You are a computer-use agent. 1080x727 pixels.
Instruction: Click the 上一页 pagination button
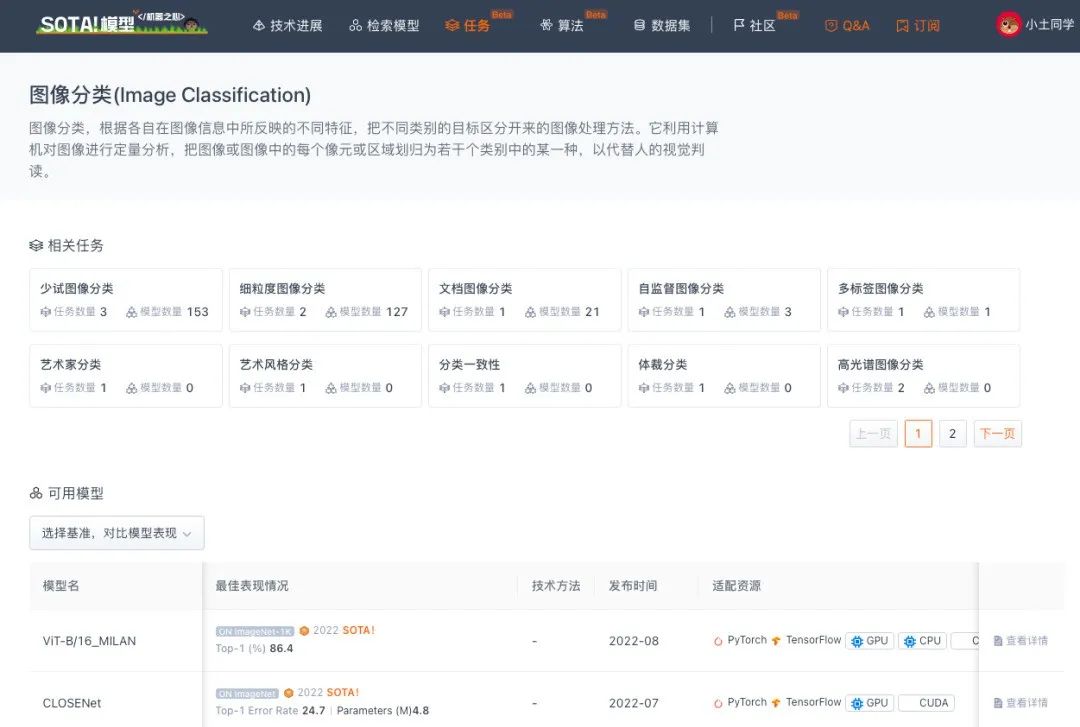coord(873,433)
